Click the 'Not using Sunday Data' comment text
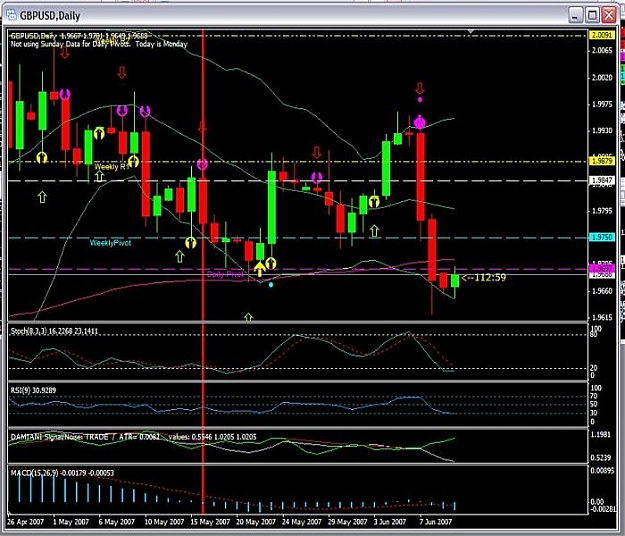This screenshot has width=625, height=536. (99, 44)
